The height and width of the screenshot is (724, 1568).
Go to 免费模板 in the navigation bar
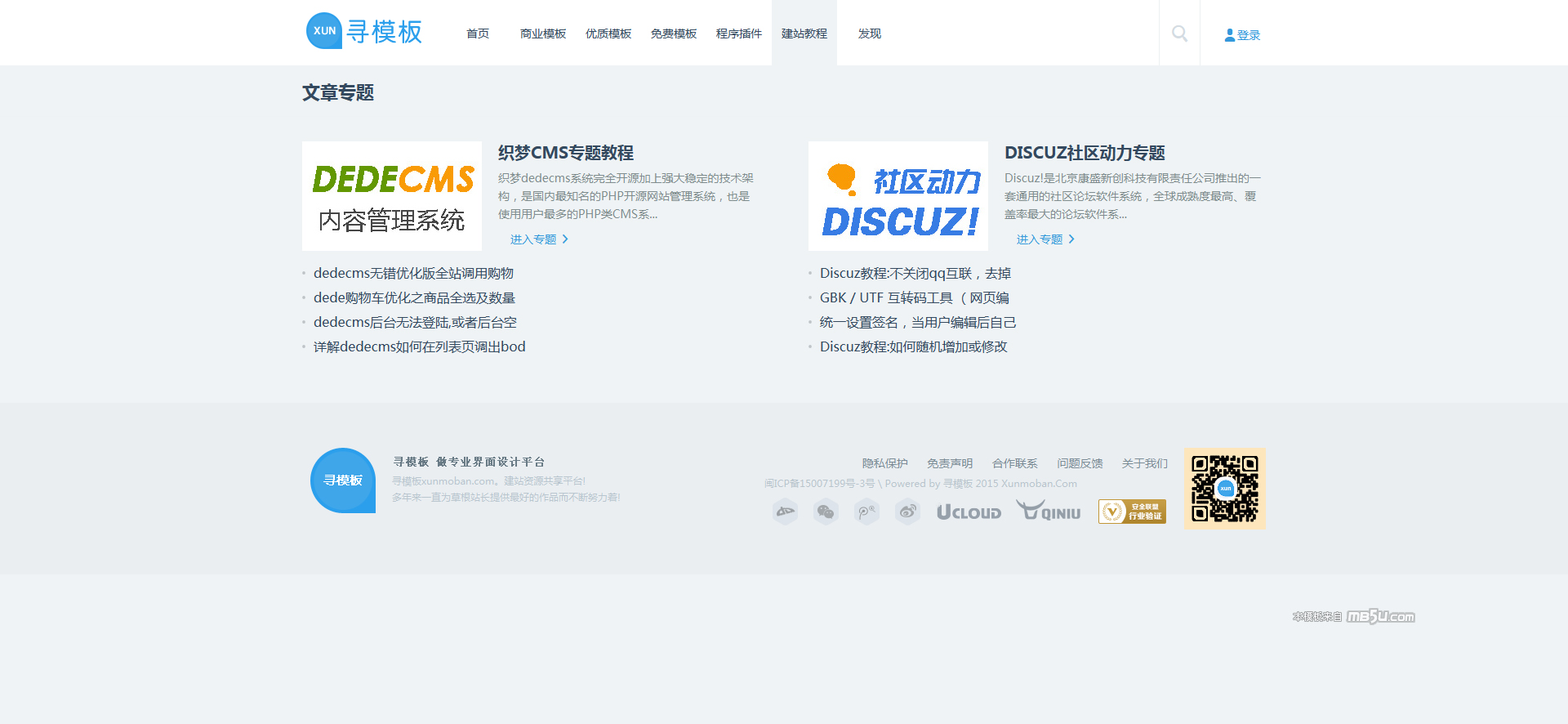673,34
